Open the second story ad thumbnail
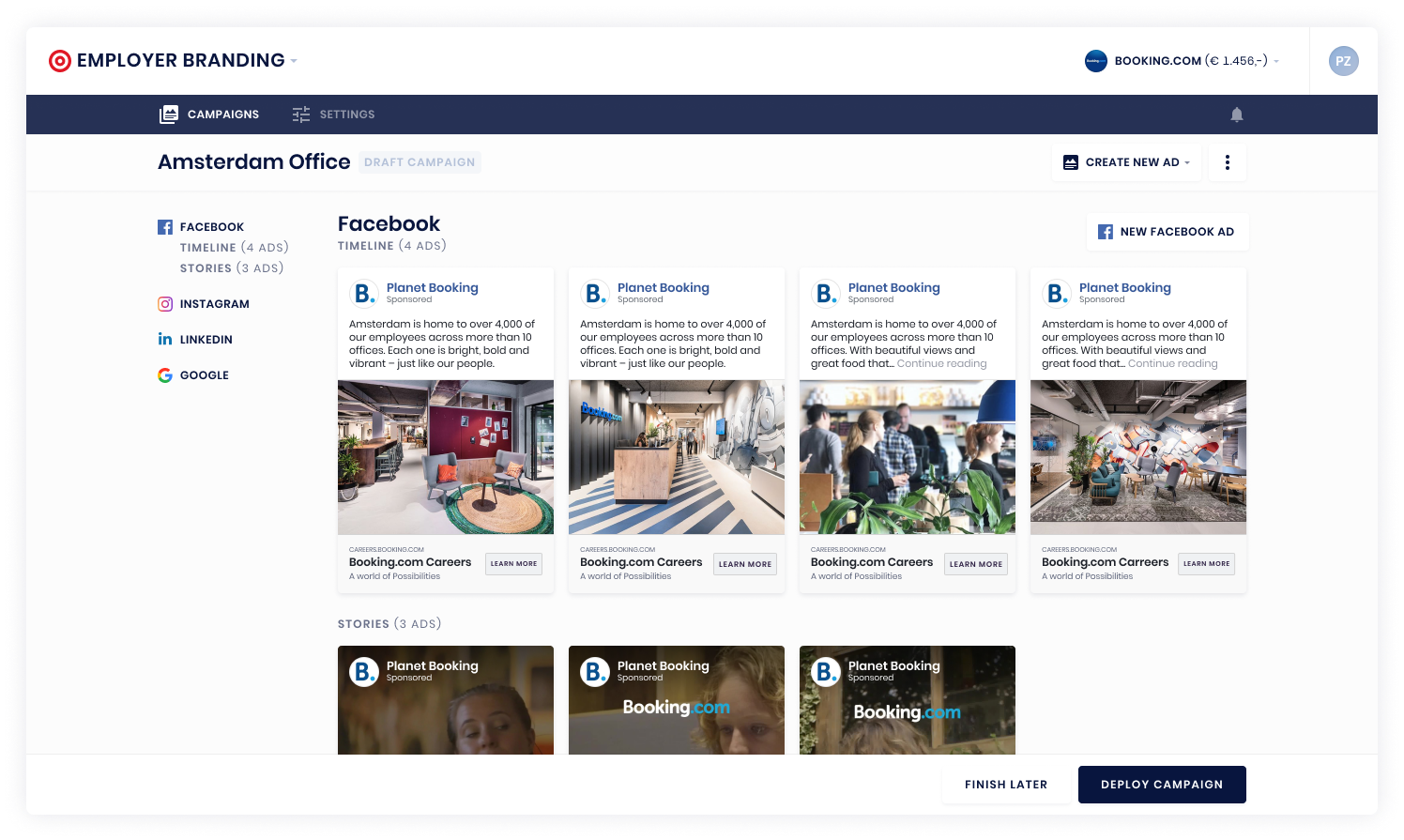Image resolution: width=1404 pixels, height=840 pixels. 677,700
